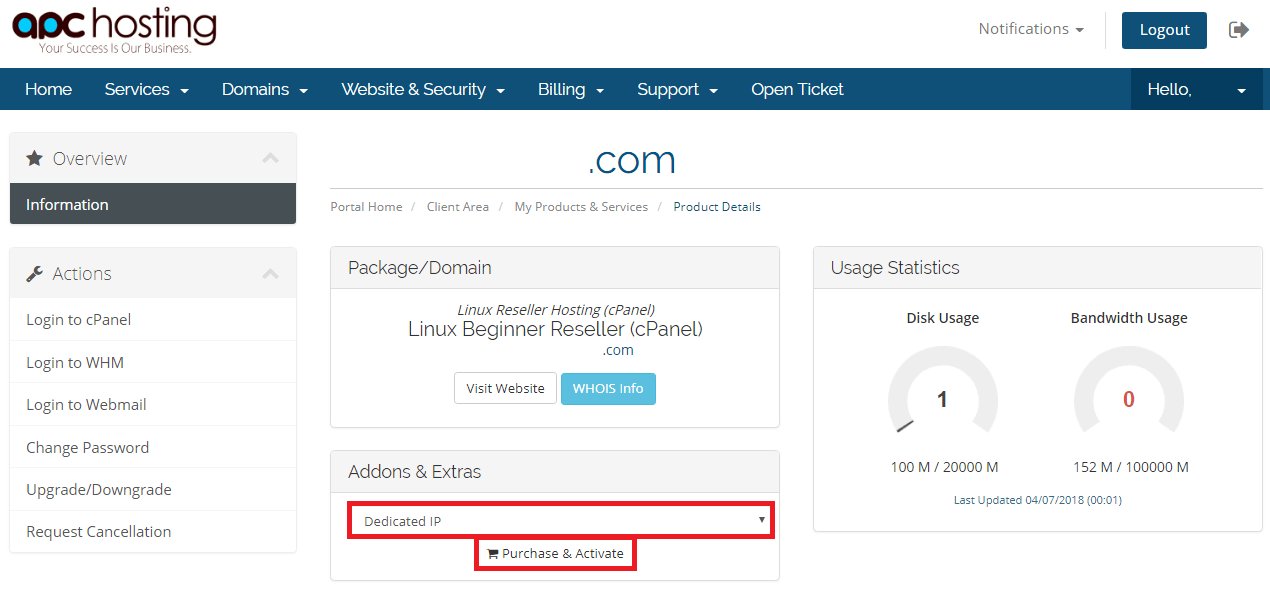Click the WHOIS Info button

[608, 388]
